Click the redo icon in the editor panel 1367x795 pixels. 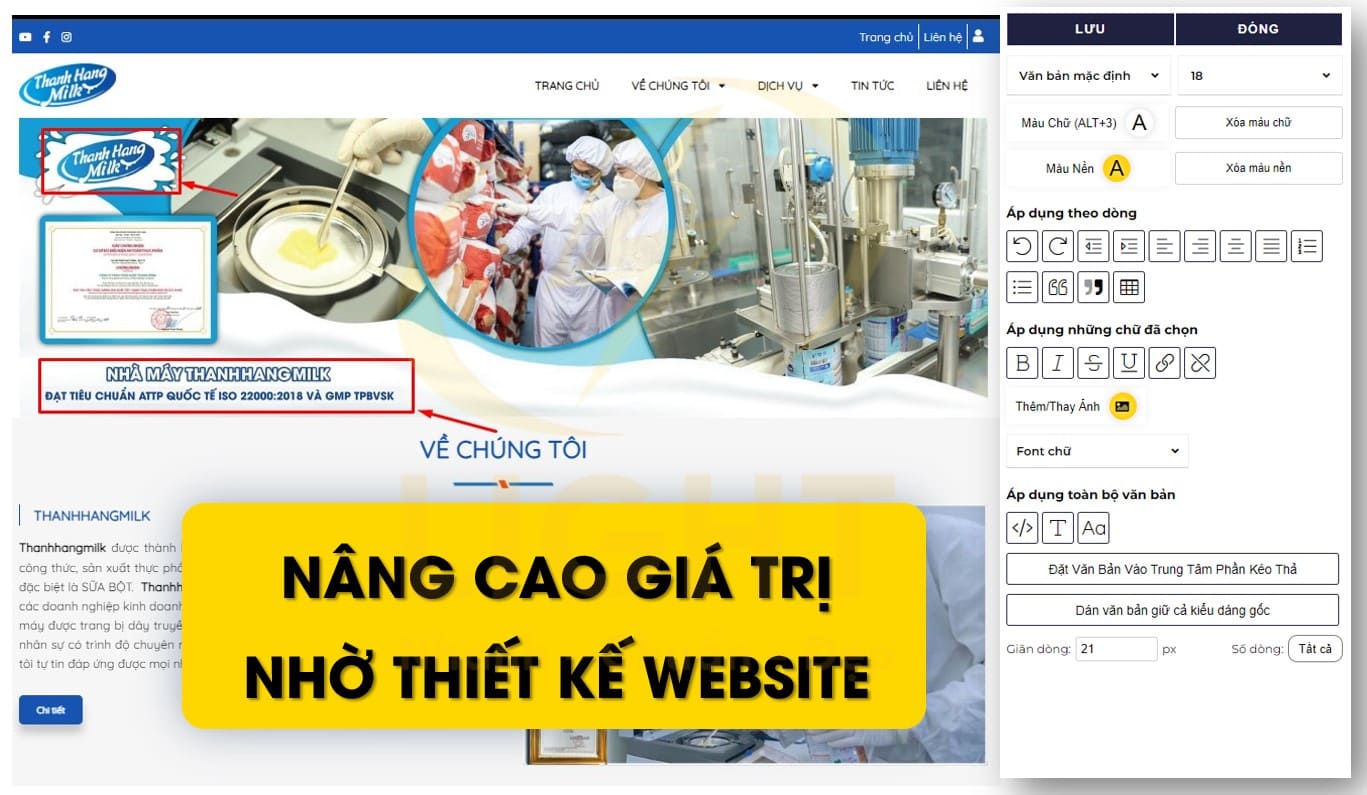[x=1058, y=246]
